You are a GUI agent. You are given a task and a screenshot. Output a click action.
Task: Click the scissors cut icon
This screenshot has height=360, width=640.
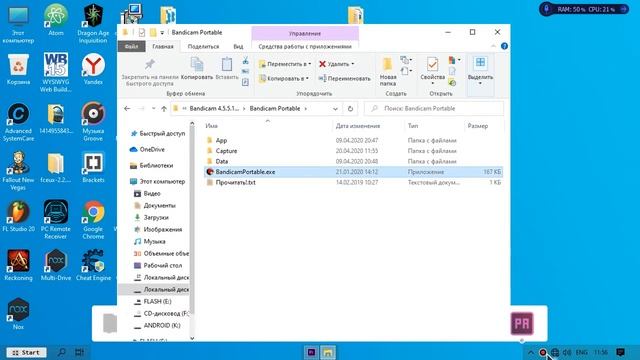pos(245,61)
